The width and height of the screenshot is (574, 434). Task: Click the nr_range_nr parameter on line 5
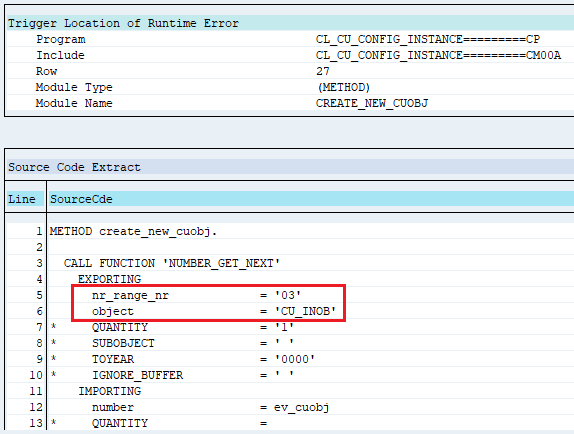(x=130, y=295)
